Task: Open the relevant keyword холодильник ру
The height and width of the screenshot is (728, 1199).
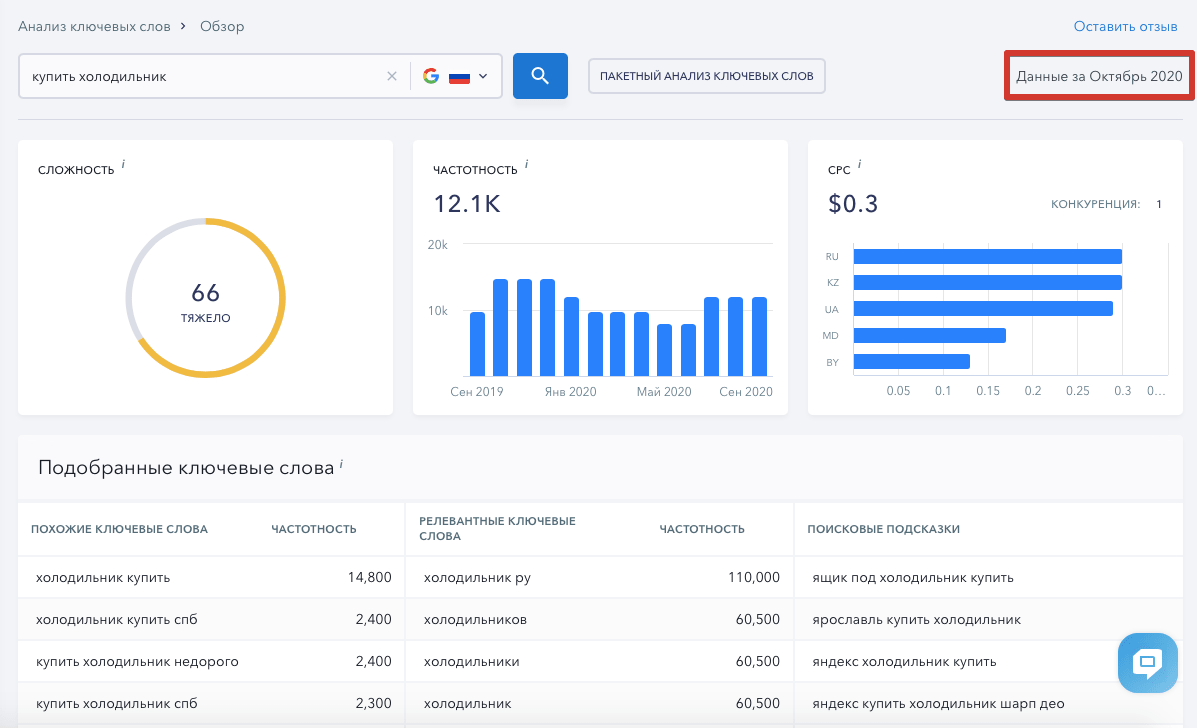Action: coord(477,577)
